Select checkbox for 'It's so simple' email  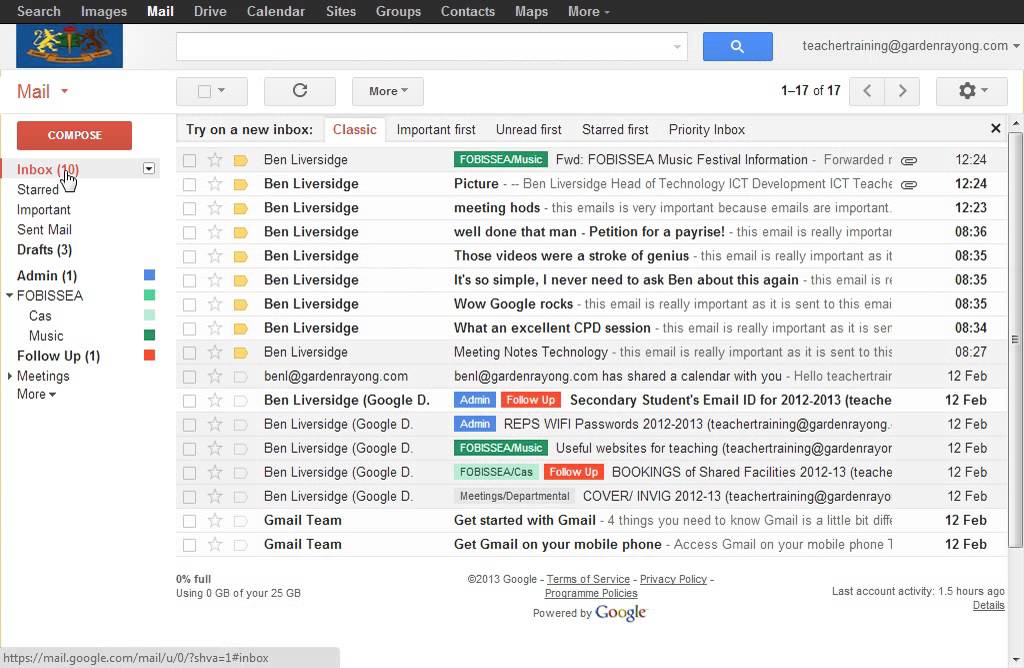(189, 281)
